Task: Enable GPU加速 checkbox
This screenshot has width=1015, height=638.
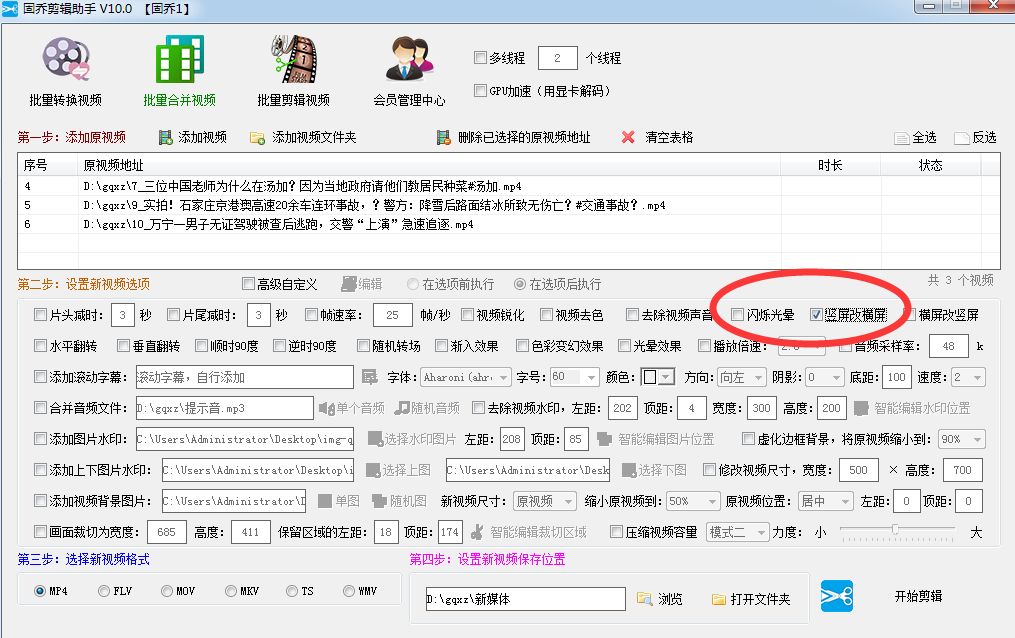Action: 480,91
